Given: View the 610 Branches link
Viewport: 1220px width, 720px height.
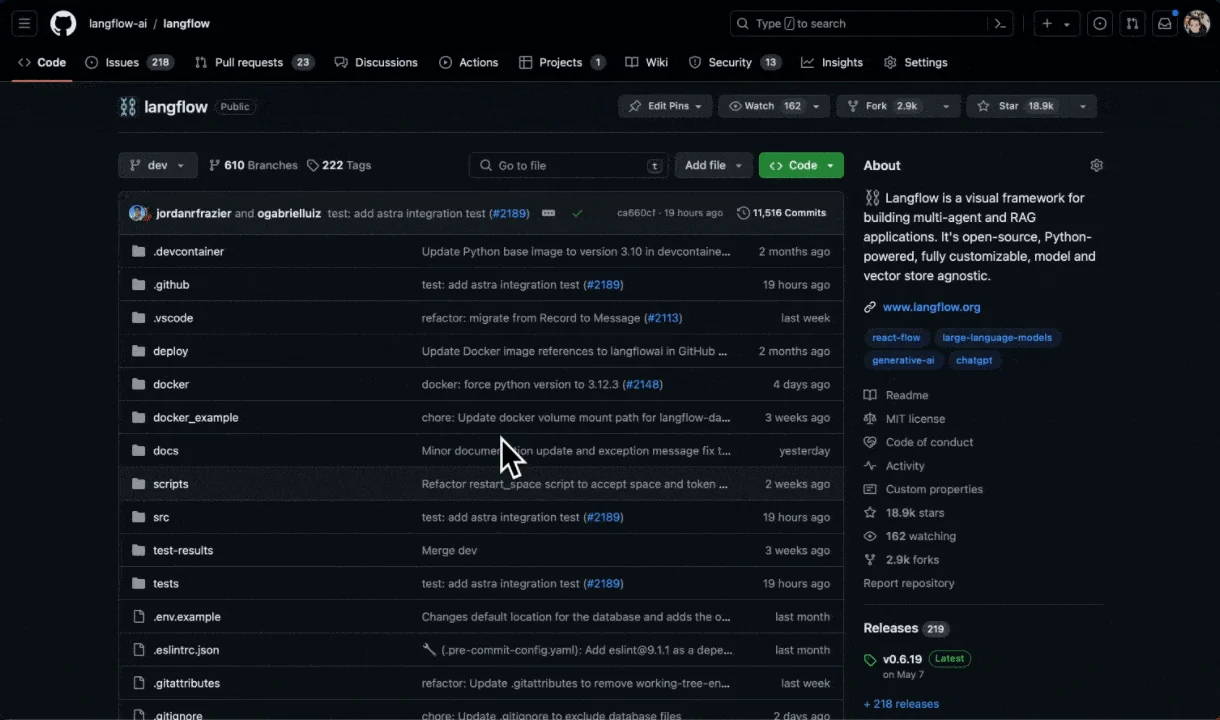Looking at the screenshot, I should (x=253, y=165).
